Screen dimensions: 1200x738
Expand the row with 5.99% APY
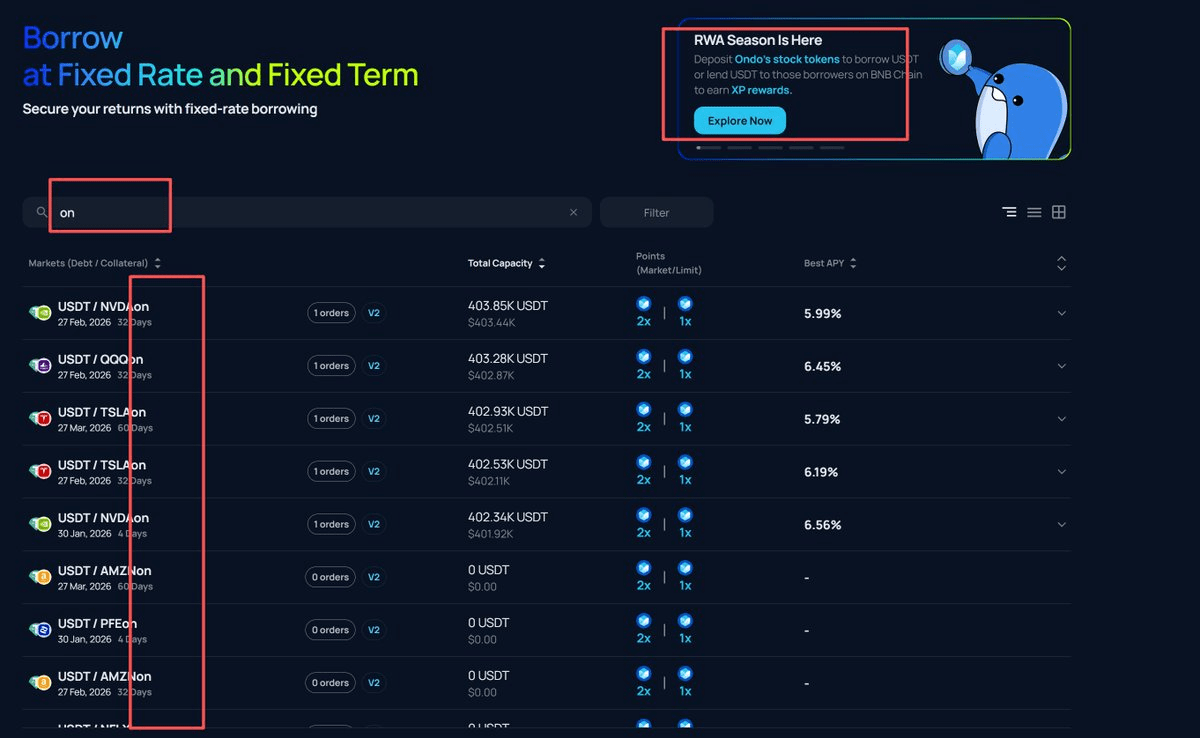click(x=1062, y=313)
